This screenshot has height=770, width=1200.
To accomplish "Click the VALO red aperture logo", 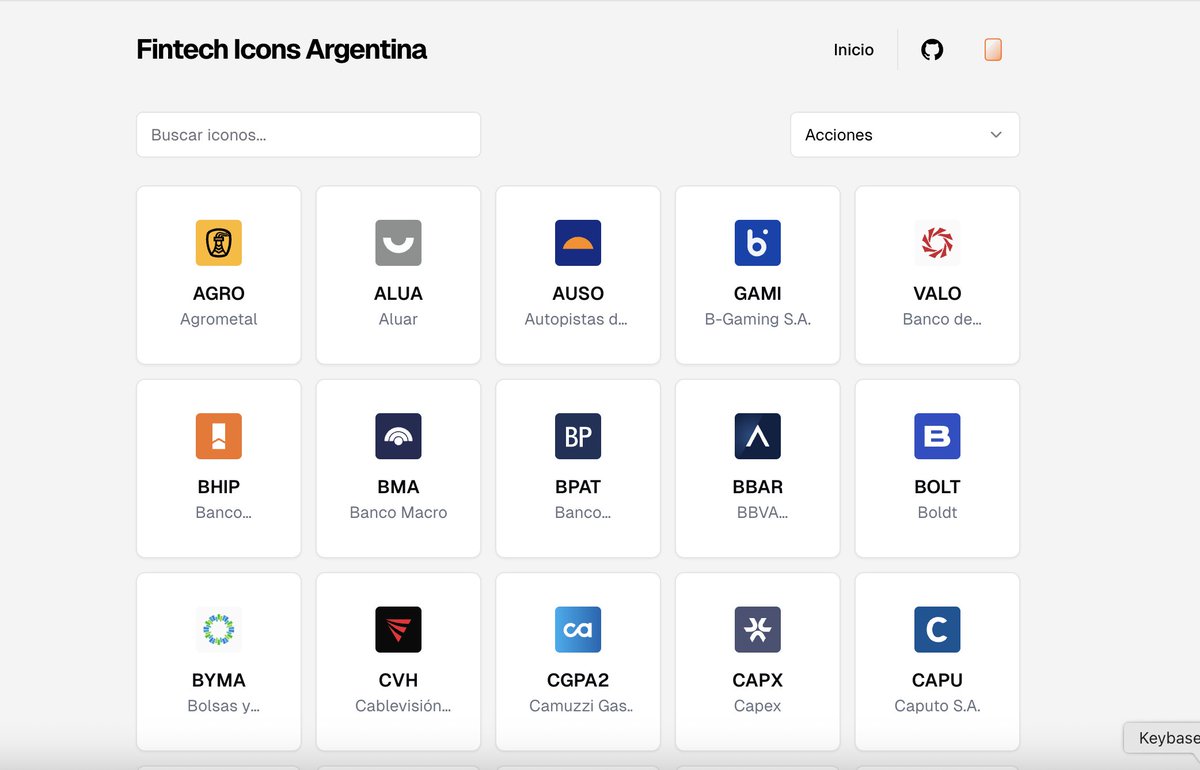I will coord(937,243).
